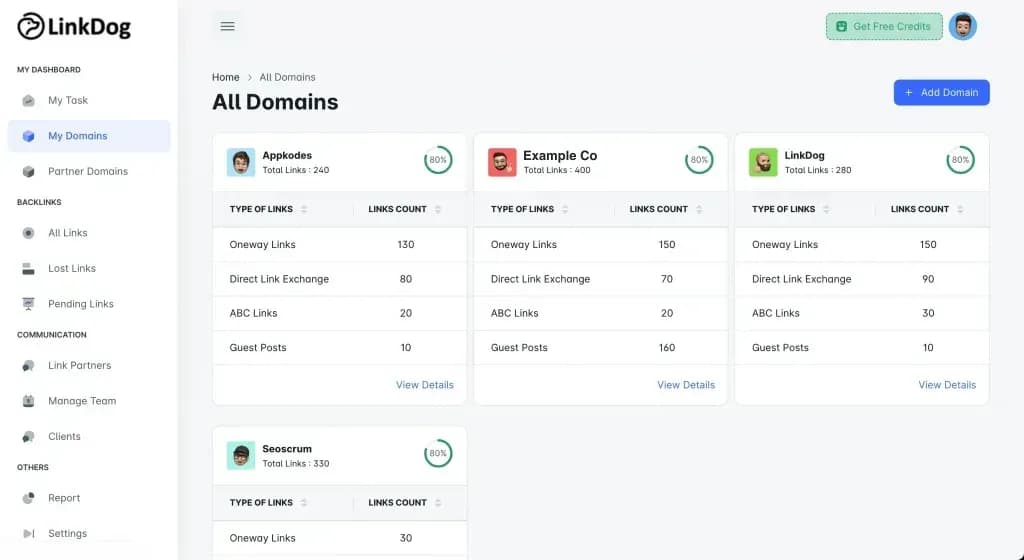Viewport: 1024px width, 560px height.
Task: Click the Report pie chart icon
Action: pos(28,498)
